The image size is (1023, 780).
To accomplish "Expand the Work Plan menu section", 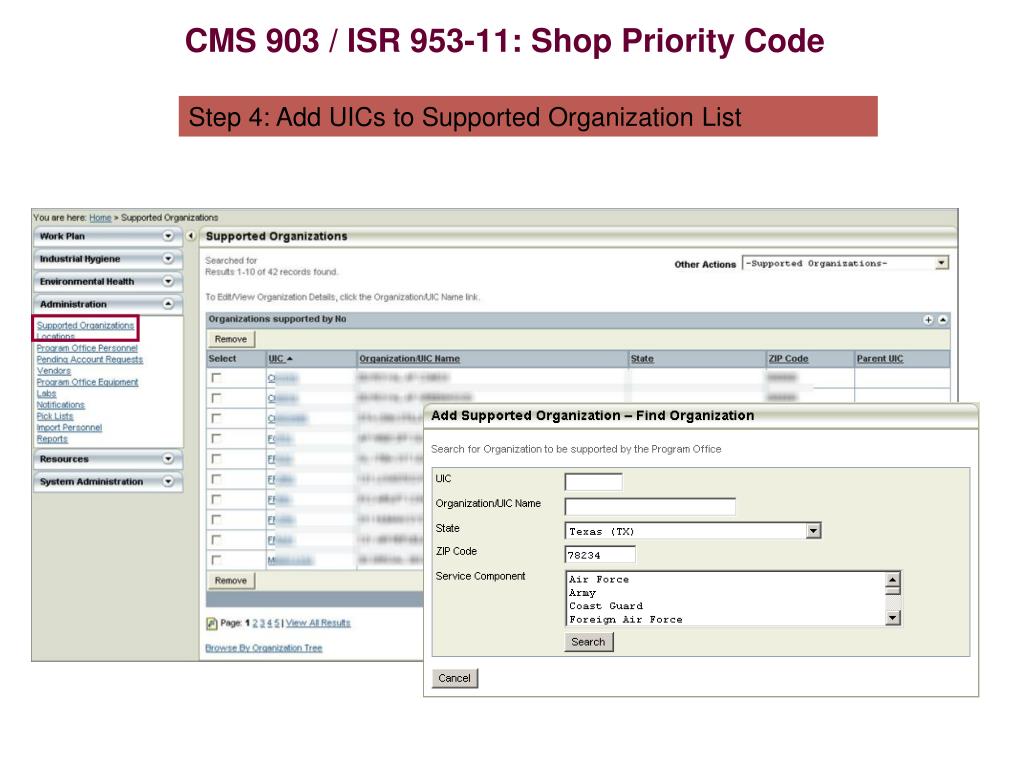I will pyautogui.click(x=168, y=236).
